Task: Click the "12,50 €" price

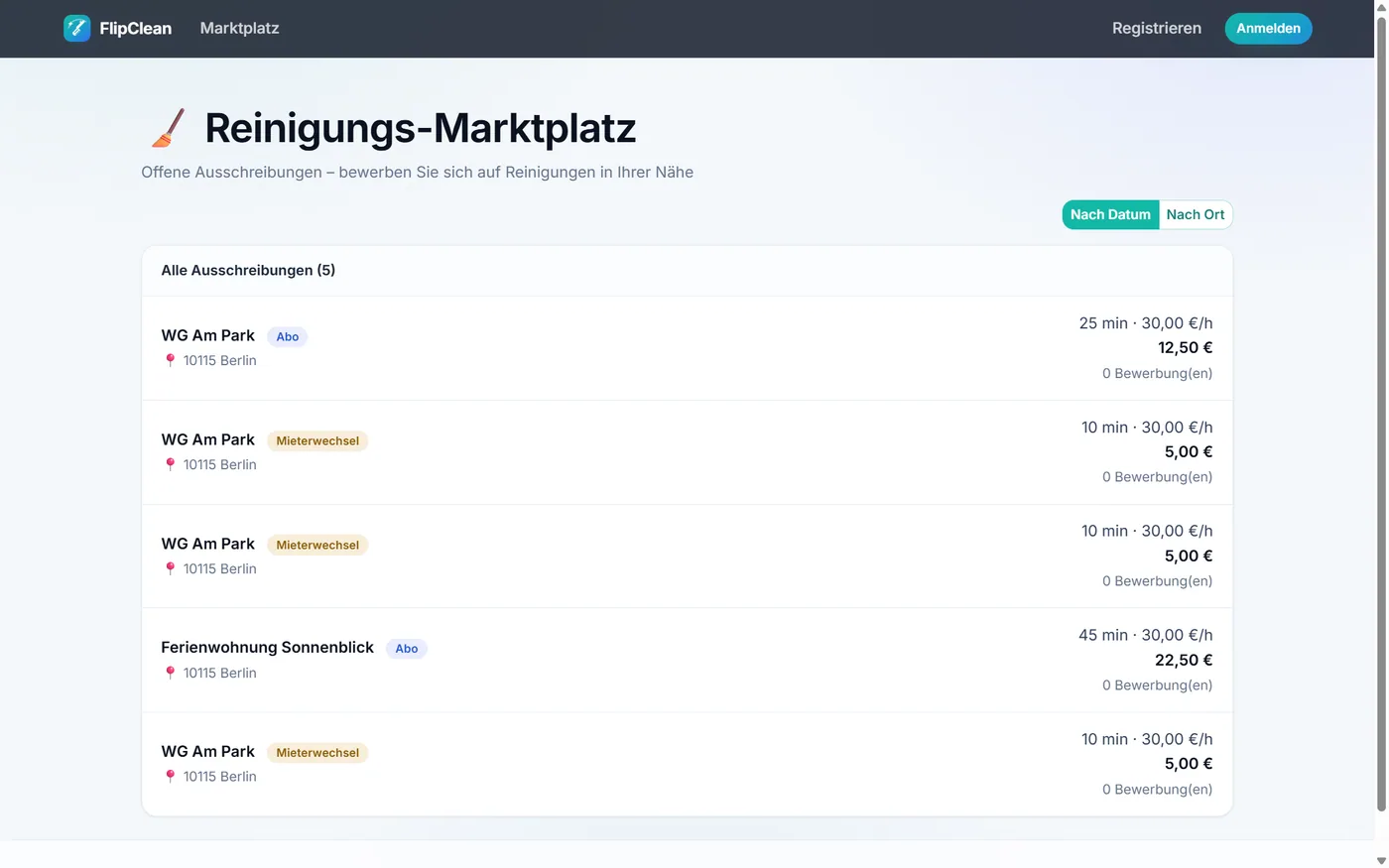Action: (x=1185, y=348)
